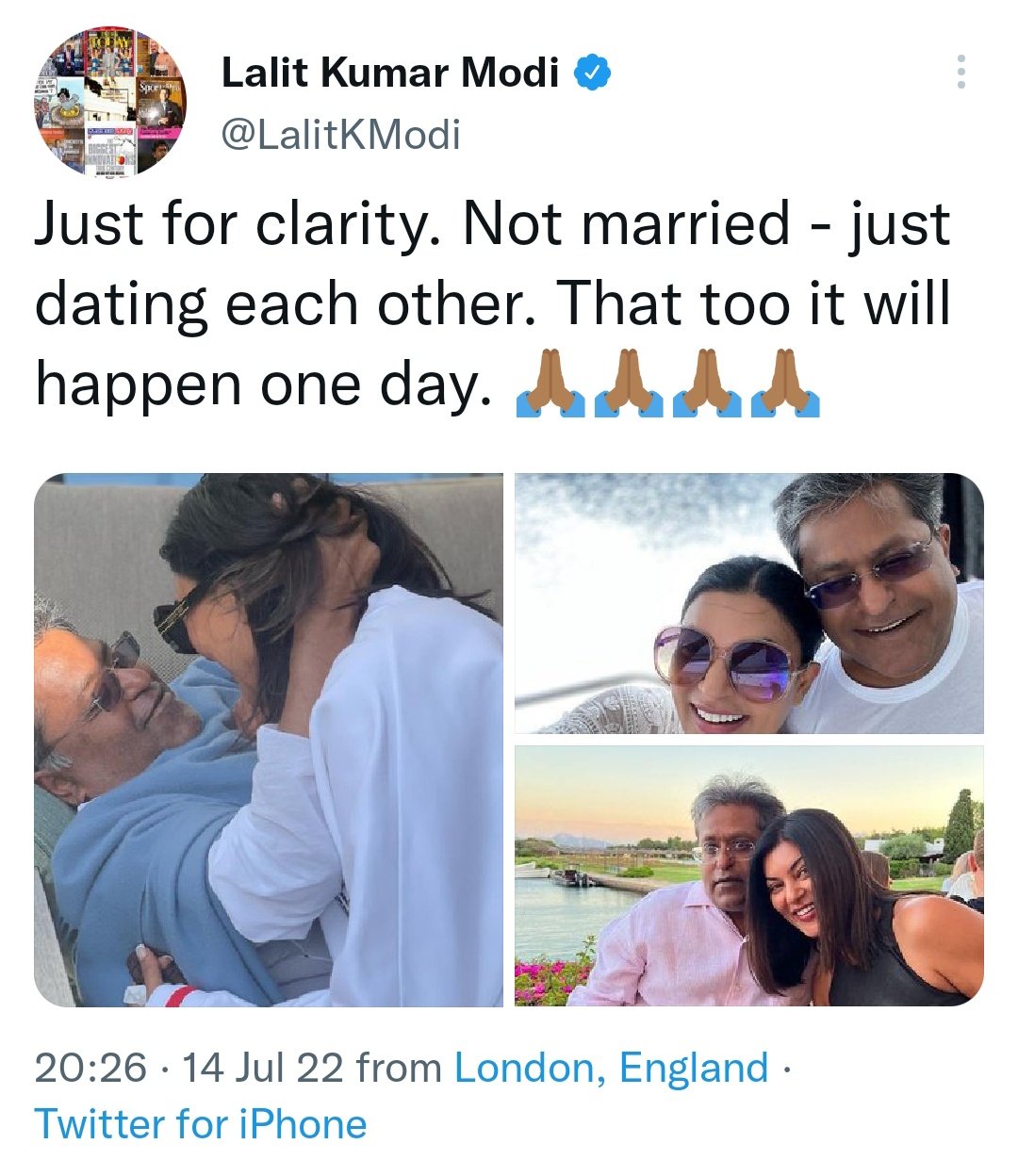Image resolution: width=1018 pixels, height=1176 pixels.
Task: Open the three-dot more options menu
Action: point(961,72)
